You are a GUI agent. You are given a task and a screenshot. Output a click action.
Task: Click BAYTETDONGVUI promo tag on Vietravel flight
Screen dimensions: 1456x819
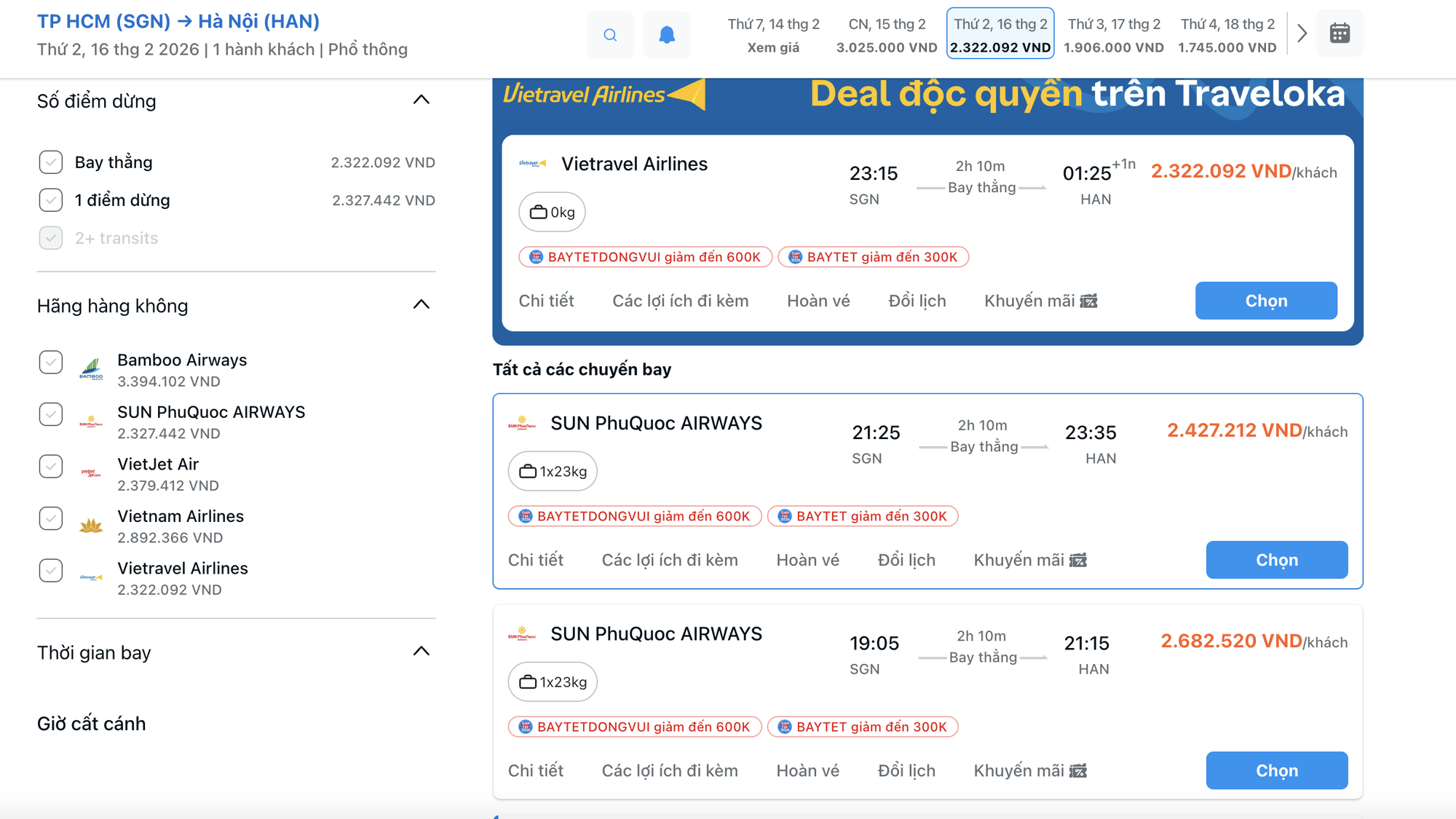point(645,257)
